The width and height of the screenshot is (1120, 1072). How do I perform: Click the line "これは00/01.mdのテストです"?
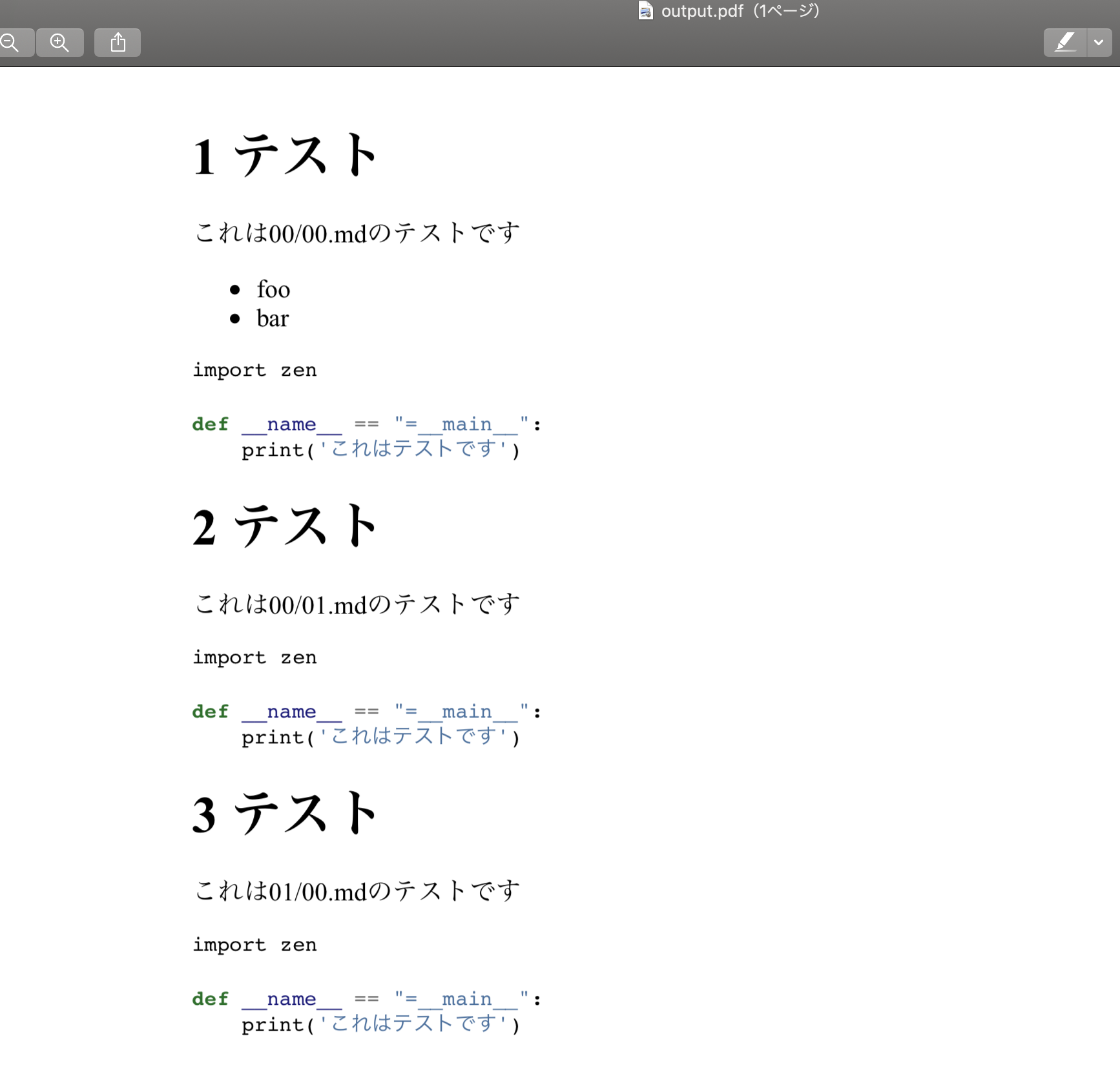click(357, 604)
